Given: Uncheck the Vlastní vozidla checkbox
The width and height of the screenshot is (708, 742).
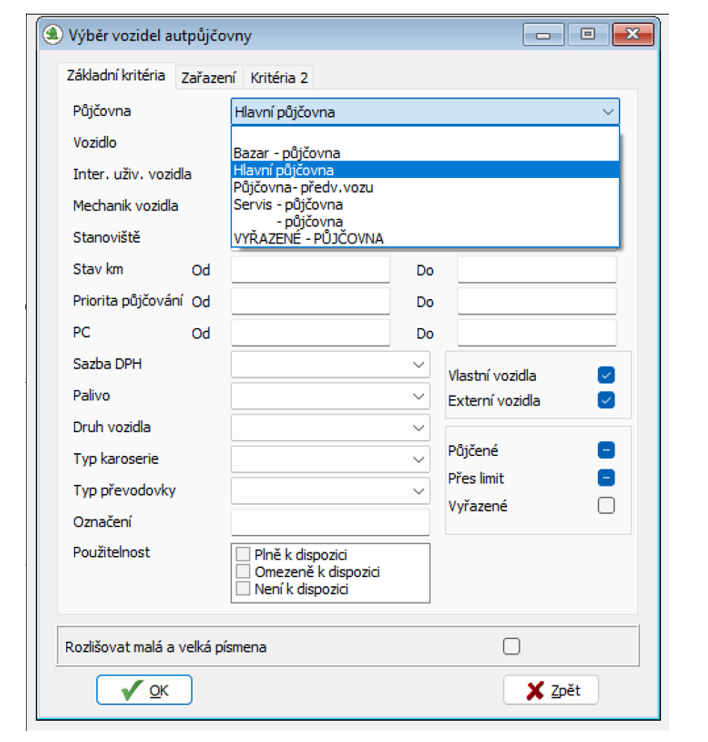Looking at the screenshot, I should coord(606,376).
